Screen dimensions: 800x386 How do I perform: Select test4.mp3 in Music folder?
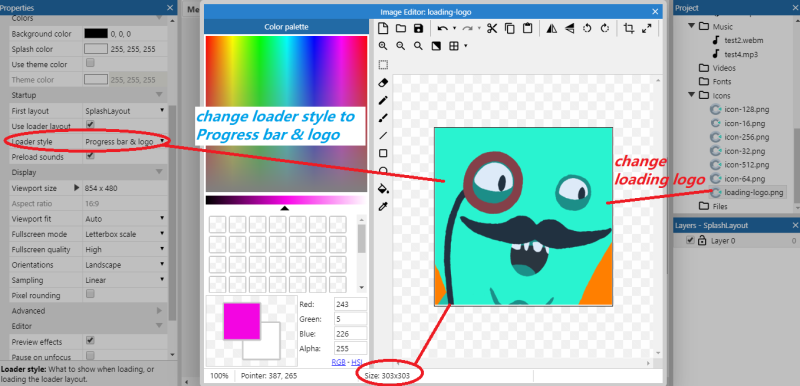(x=741, y=54)
